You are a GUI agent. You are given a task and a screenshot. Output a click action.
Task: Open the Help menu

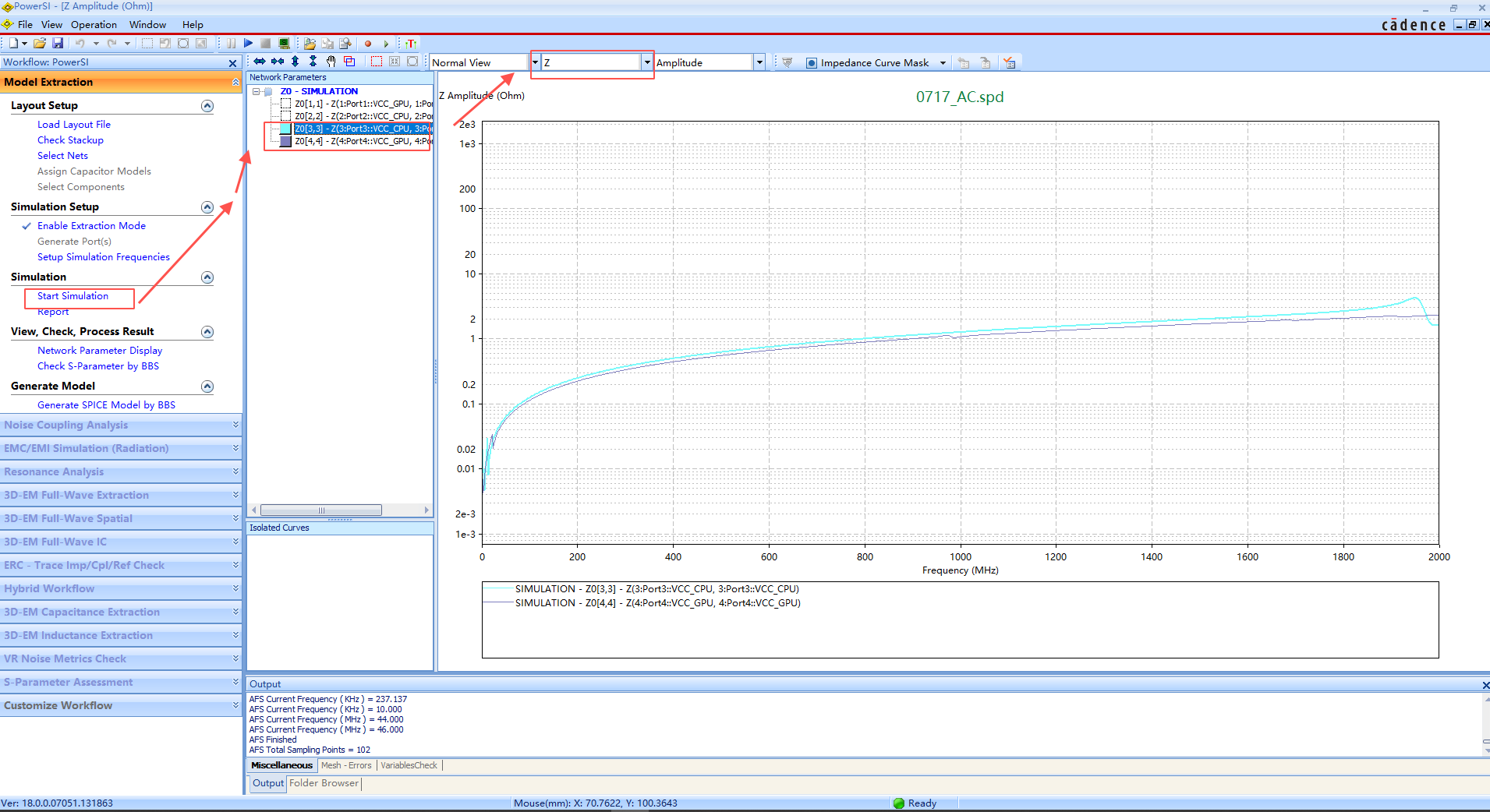[x=193, y=25]
